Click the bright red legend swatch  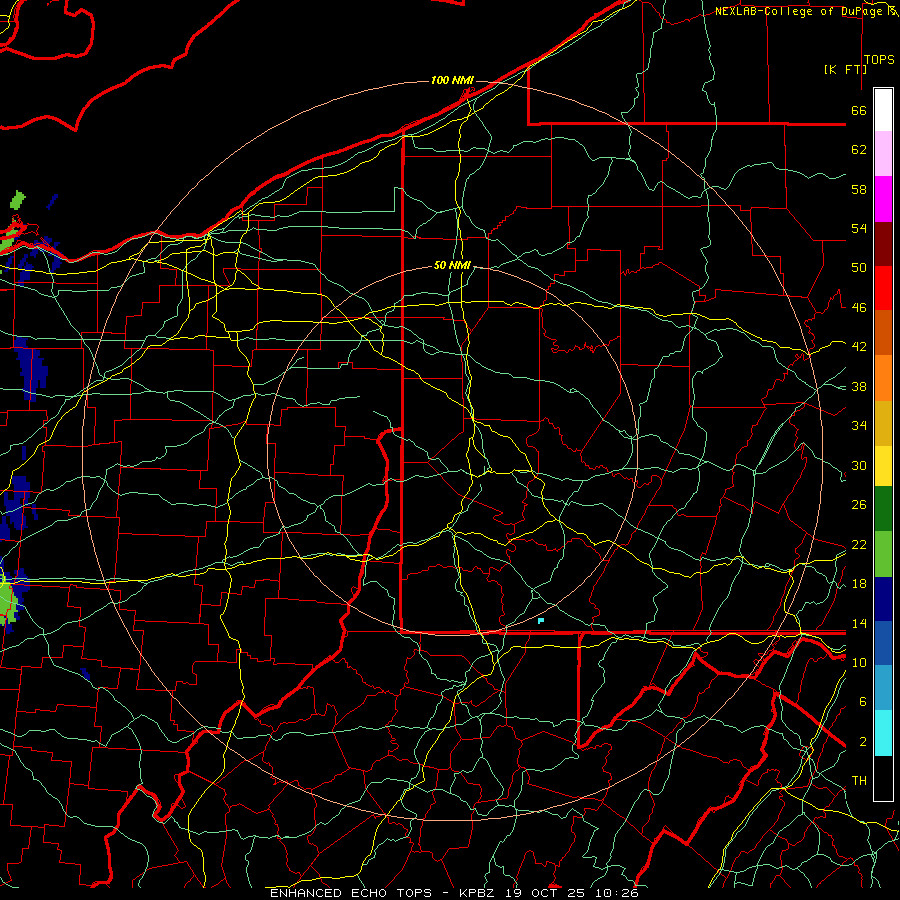883,288
